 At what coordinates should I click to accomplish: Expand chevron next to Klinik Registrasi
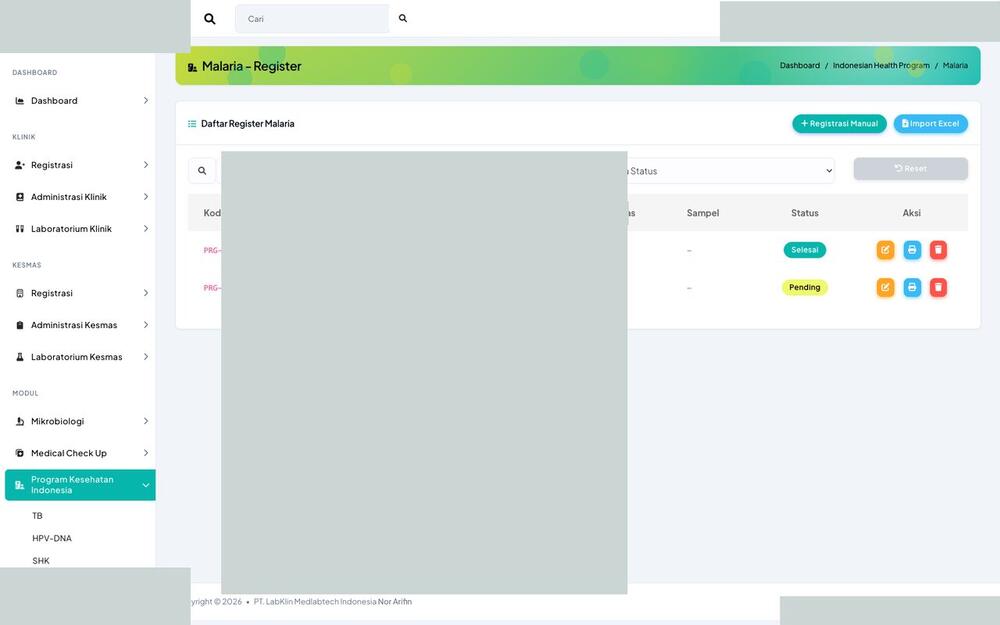[x=146, y=165]
